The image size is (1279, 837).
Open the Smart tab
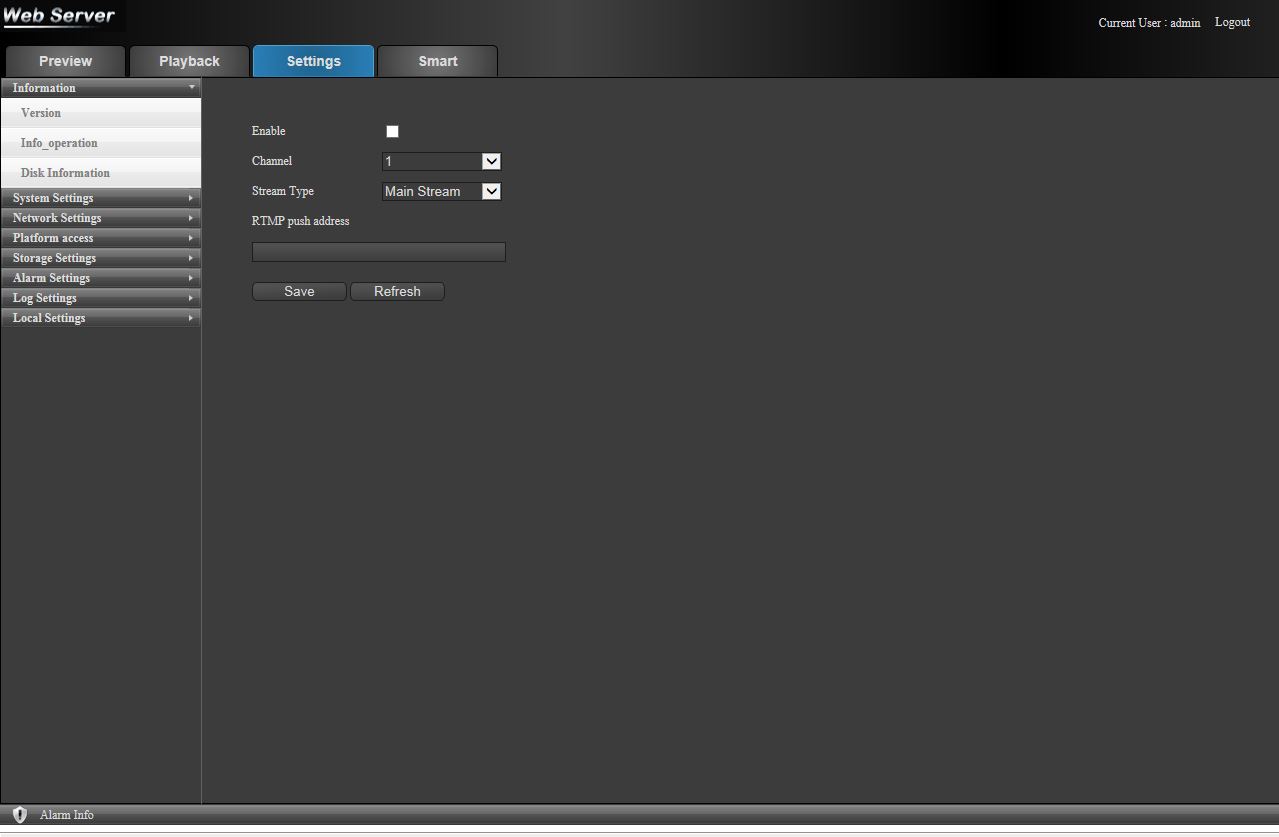(x=438, y=61)
